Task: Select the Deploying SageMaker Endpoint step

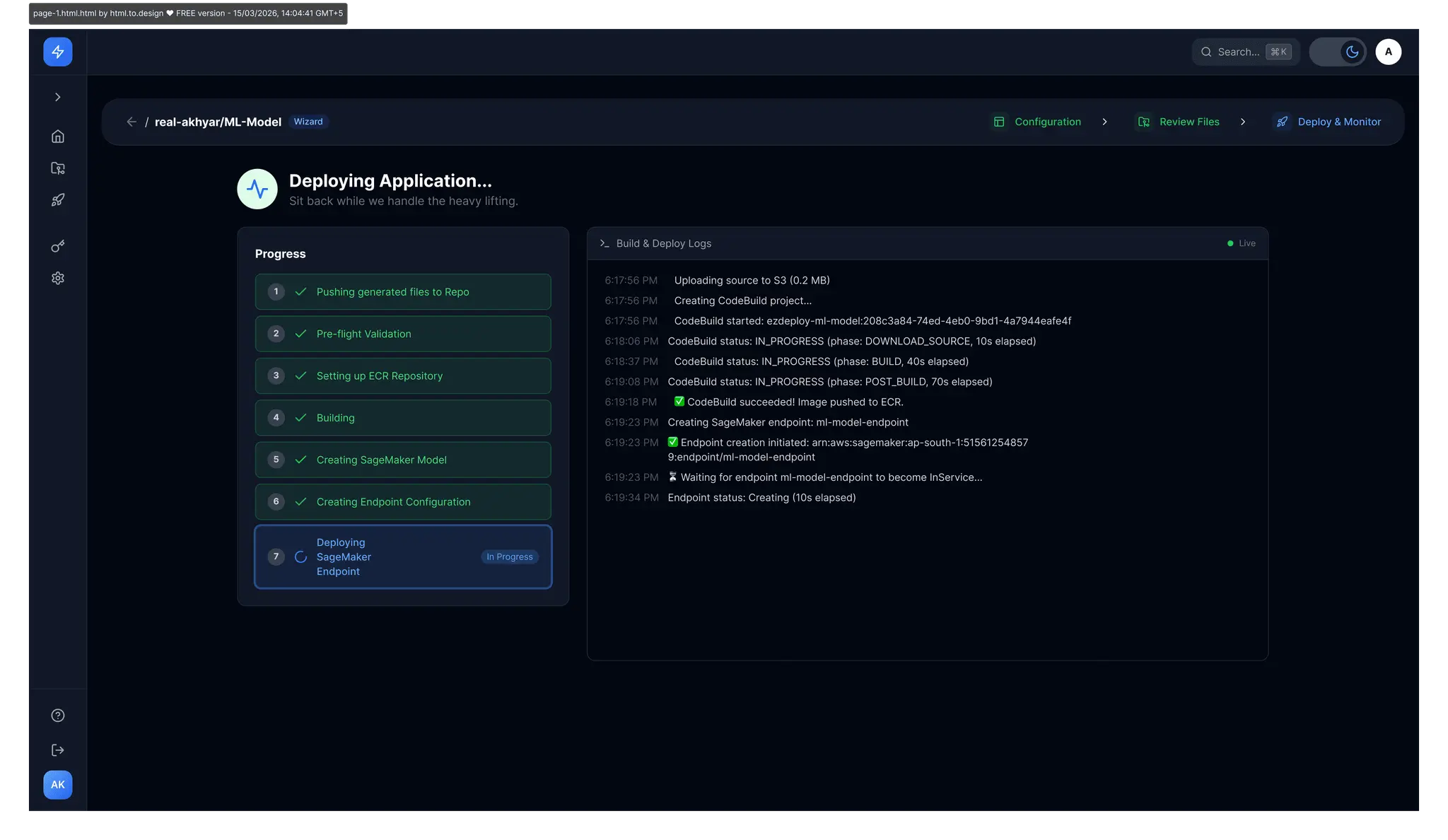Action: [x=403, y=557]
